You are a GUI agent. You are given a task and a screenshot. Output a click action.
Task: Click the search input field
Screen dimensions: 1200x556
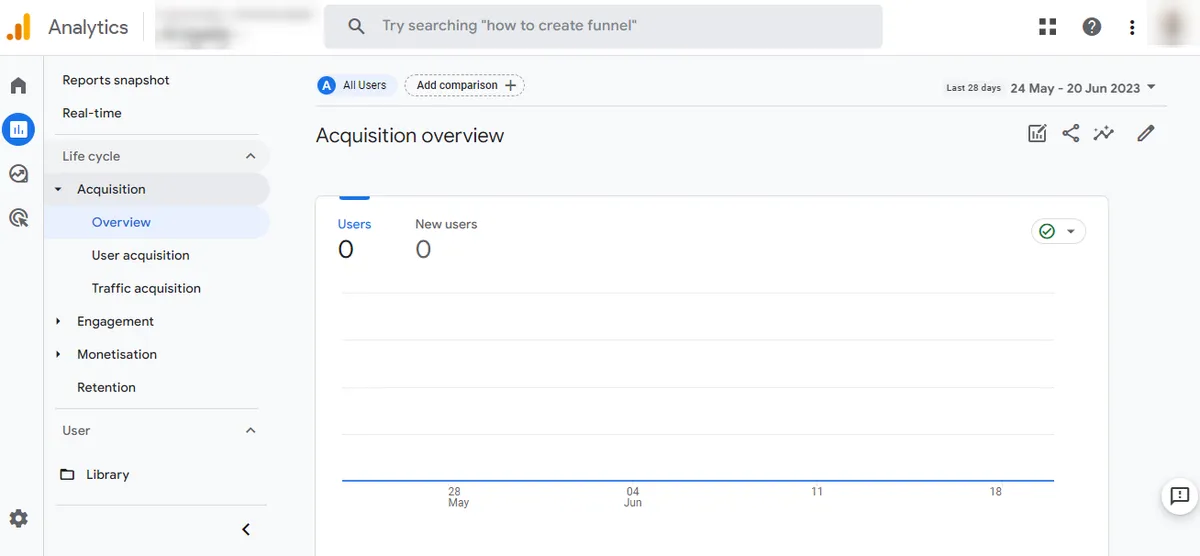click(x=603, y=26)
